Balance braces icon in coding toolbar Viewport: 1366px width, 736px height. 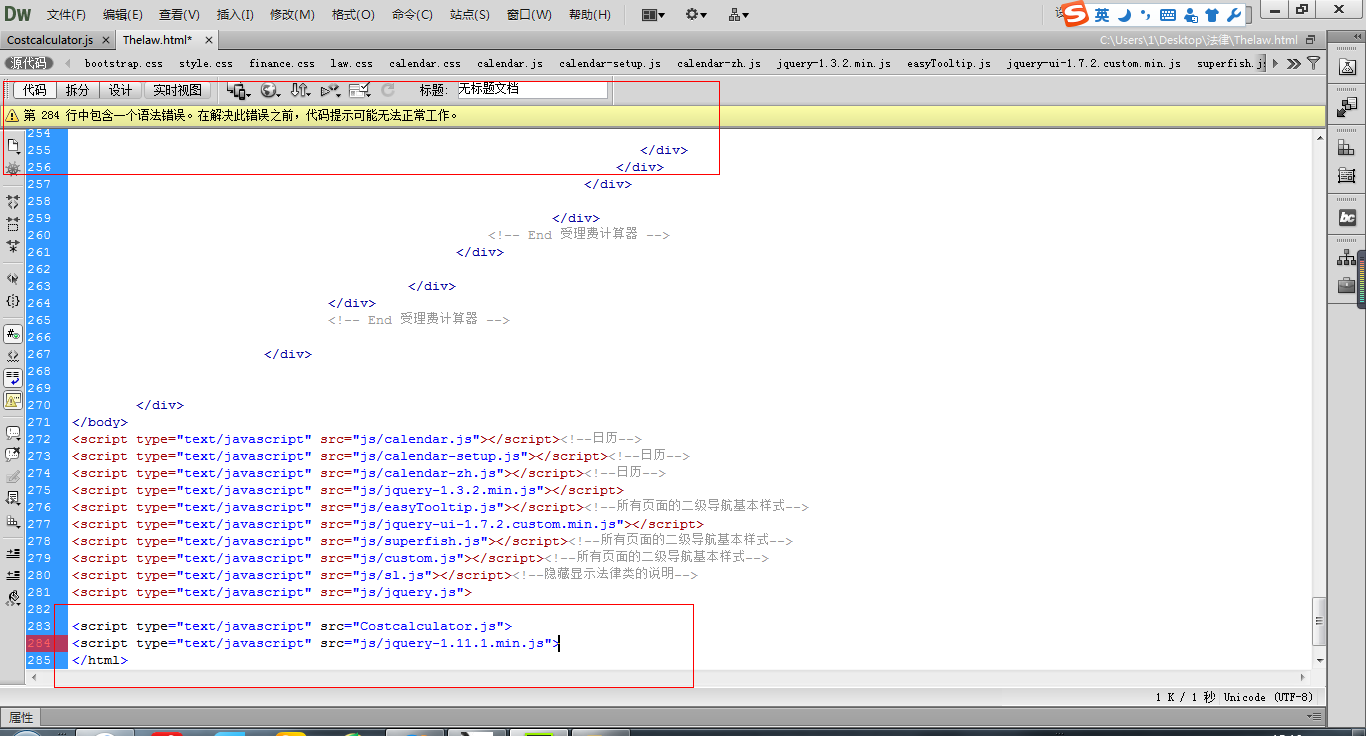(x=13, y=301)
